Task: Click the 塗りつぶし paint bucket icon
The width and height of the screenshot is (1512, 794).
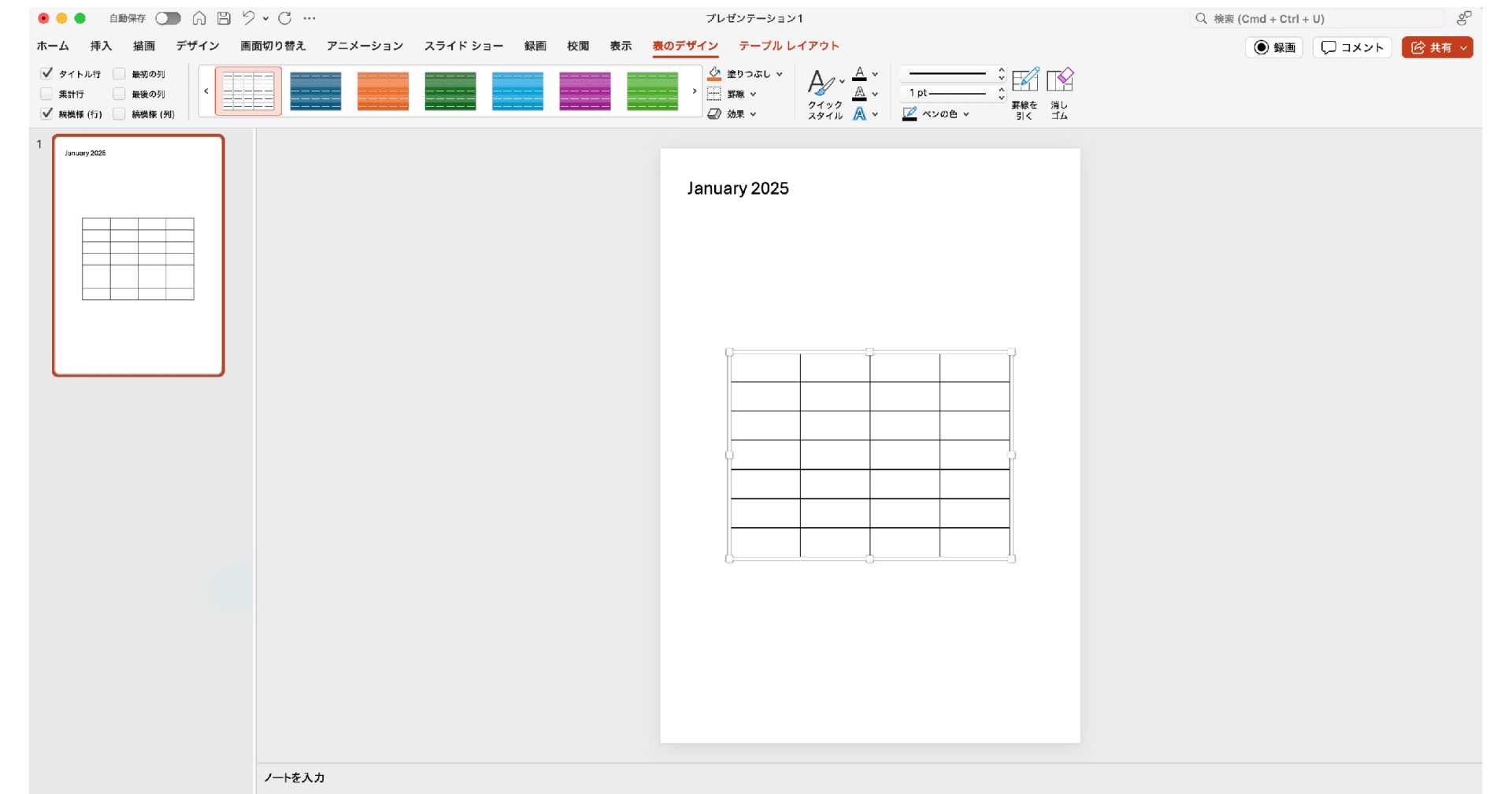Action: pyautogui.click(x=715, y=73)
